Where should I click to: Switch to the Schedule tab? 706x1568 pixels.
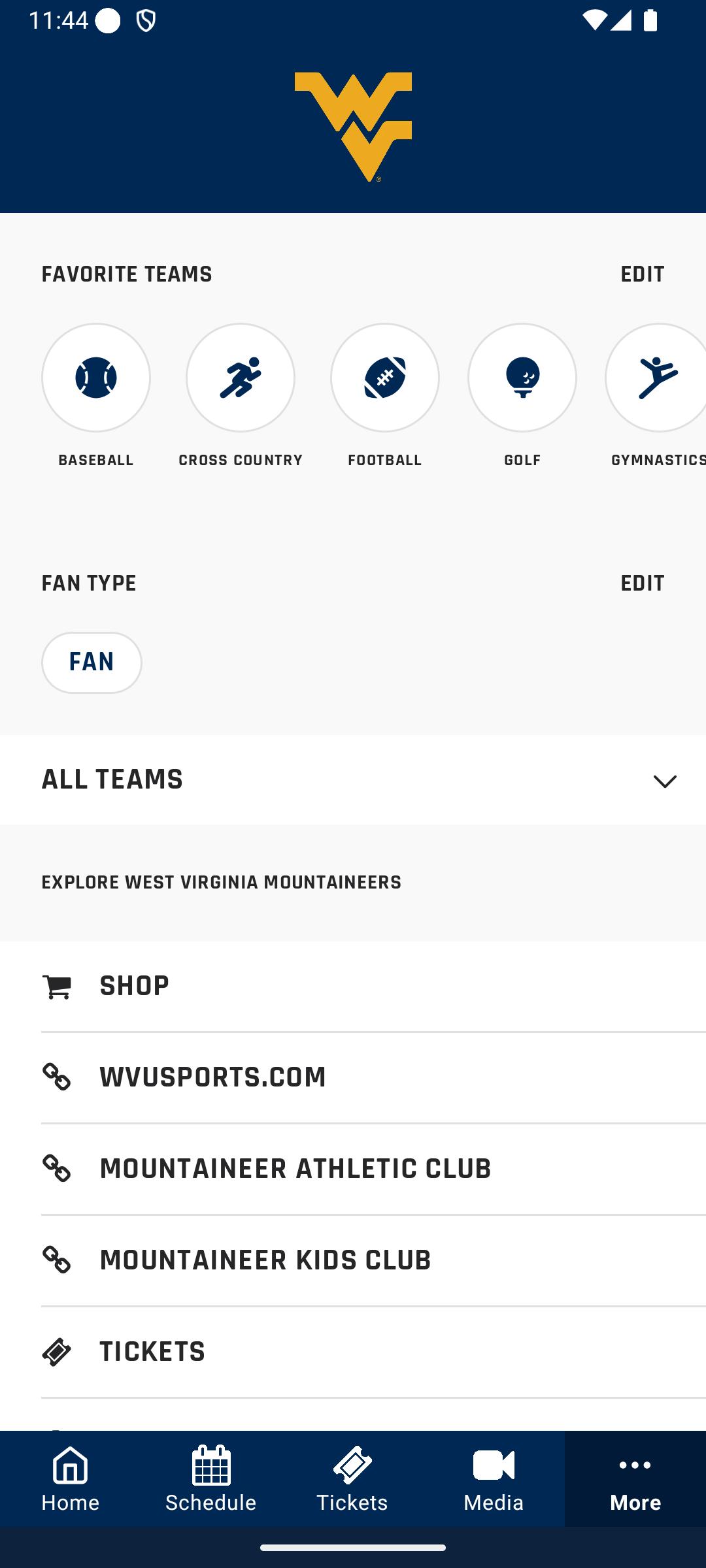(211, 1479)
